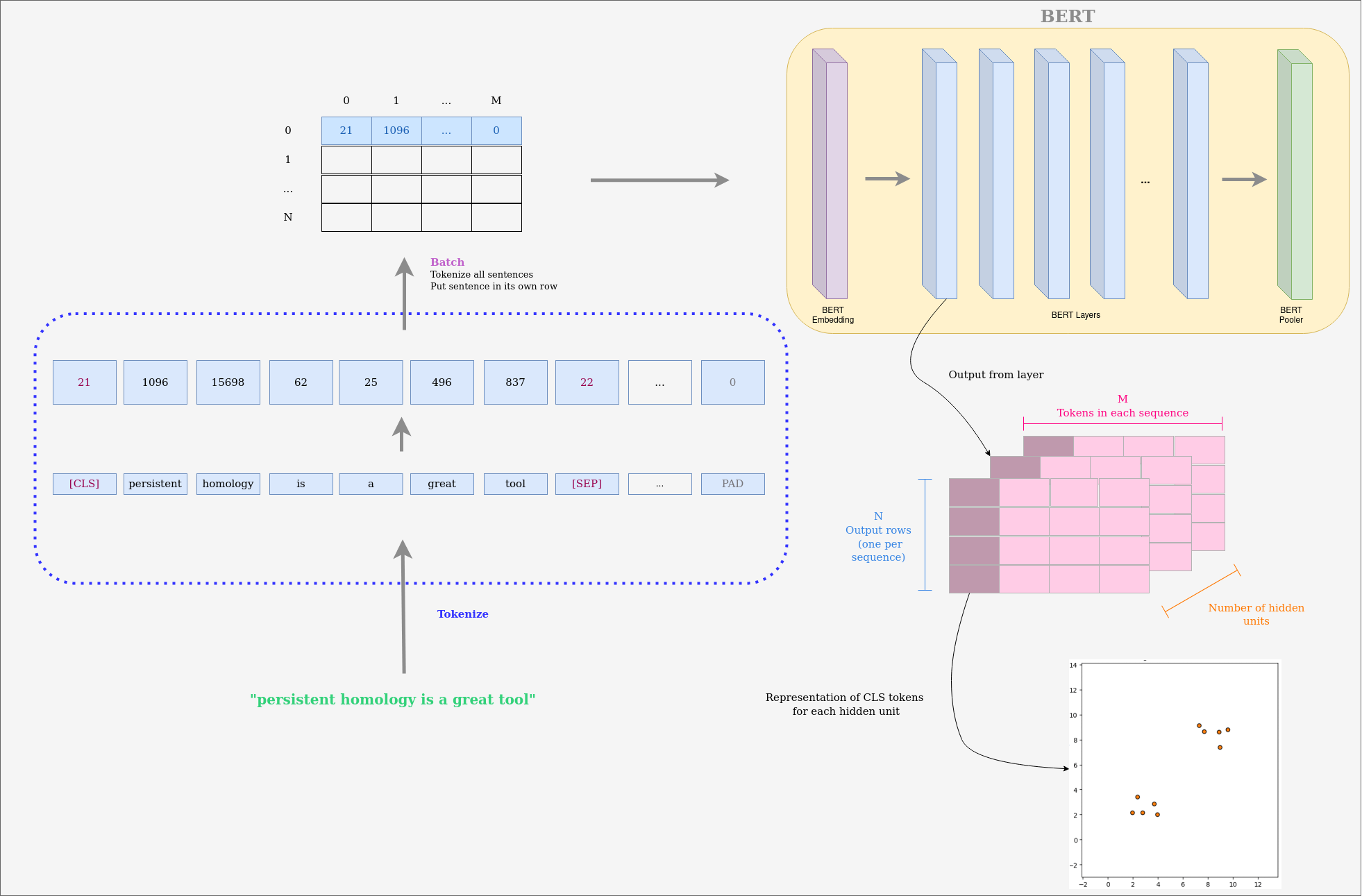
Task: Click the BERT title heading
Action: 1067,16
